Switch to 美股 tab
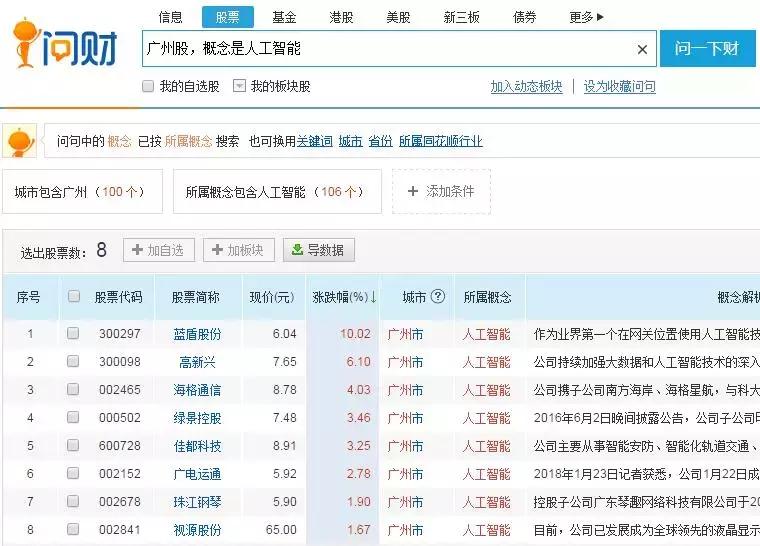Viewport: 760px width, 546px height. (x=398, y=17)
